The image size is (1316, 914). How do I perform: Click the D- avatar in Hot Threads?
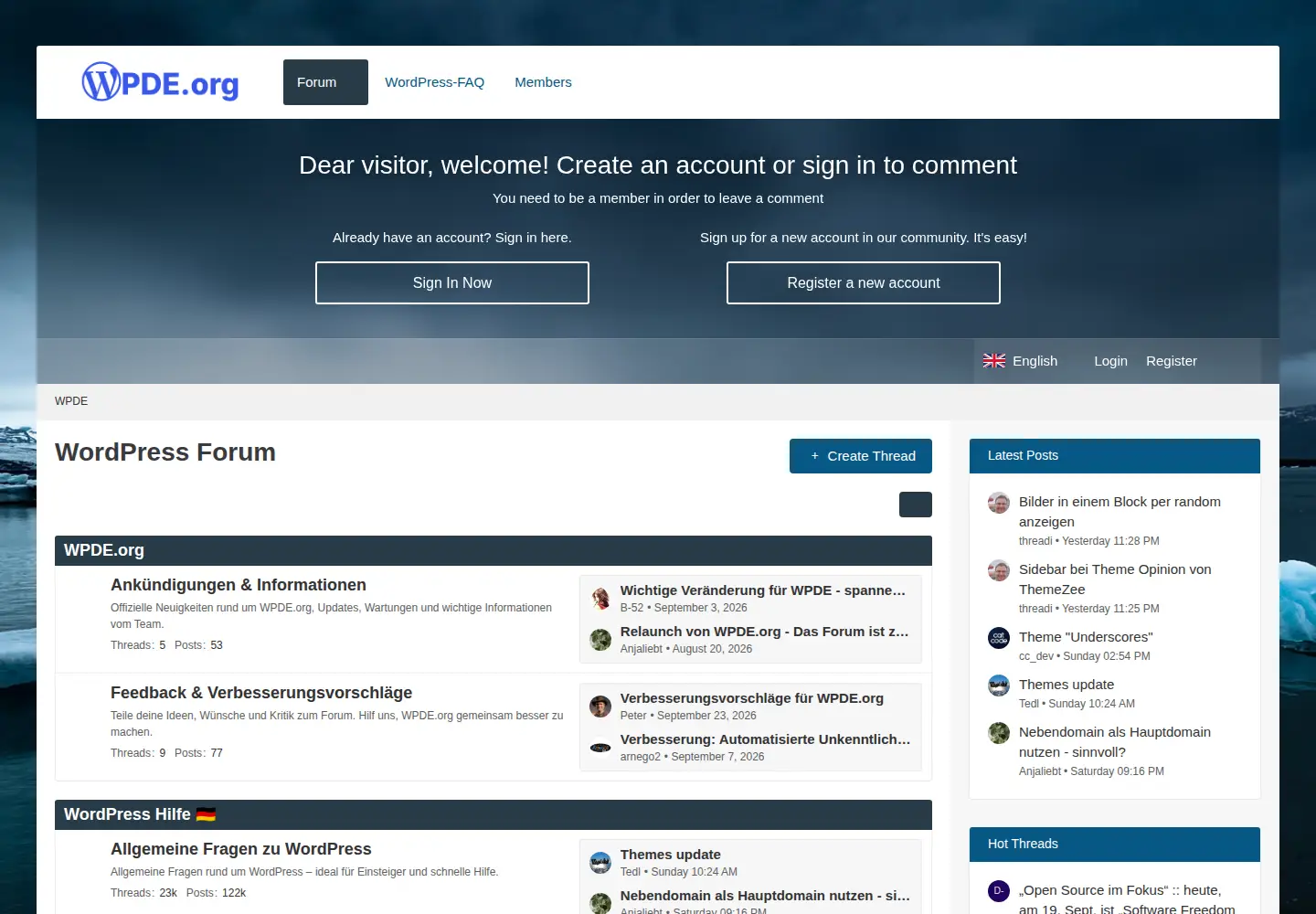tap(999, 891)
